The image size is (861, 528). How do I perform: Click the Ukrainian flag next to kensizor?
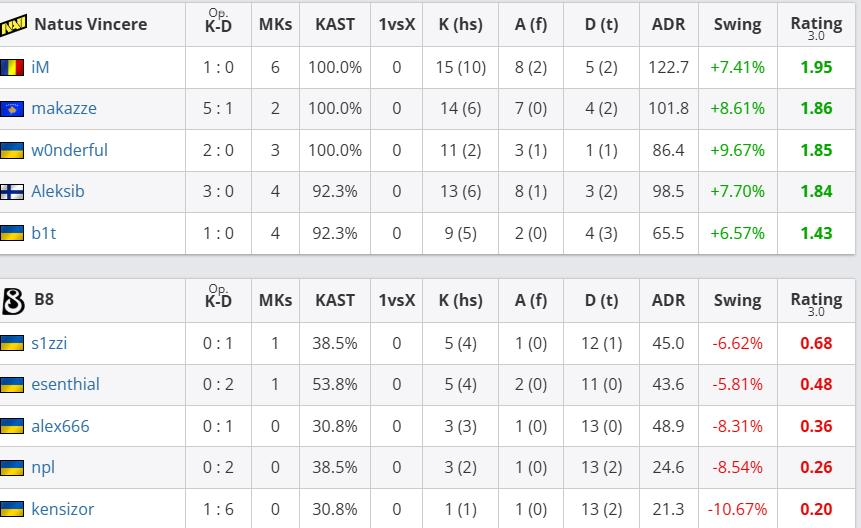(12, 509)
